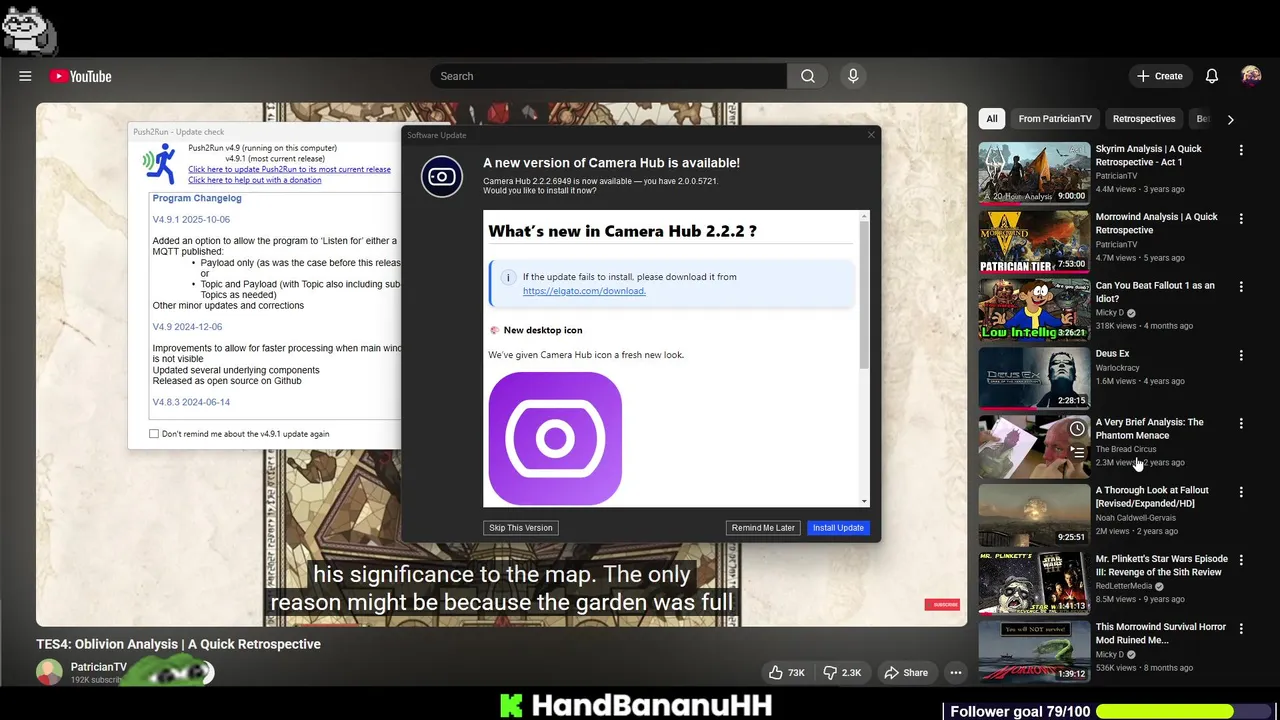The height and width of the screenshot is (720, 1280).
Task: Open 'Can You Beat Fallout 1 as an Idiot?' title
Action: [x=1155, y=292]
